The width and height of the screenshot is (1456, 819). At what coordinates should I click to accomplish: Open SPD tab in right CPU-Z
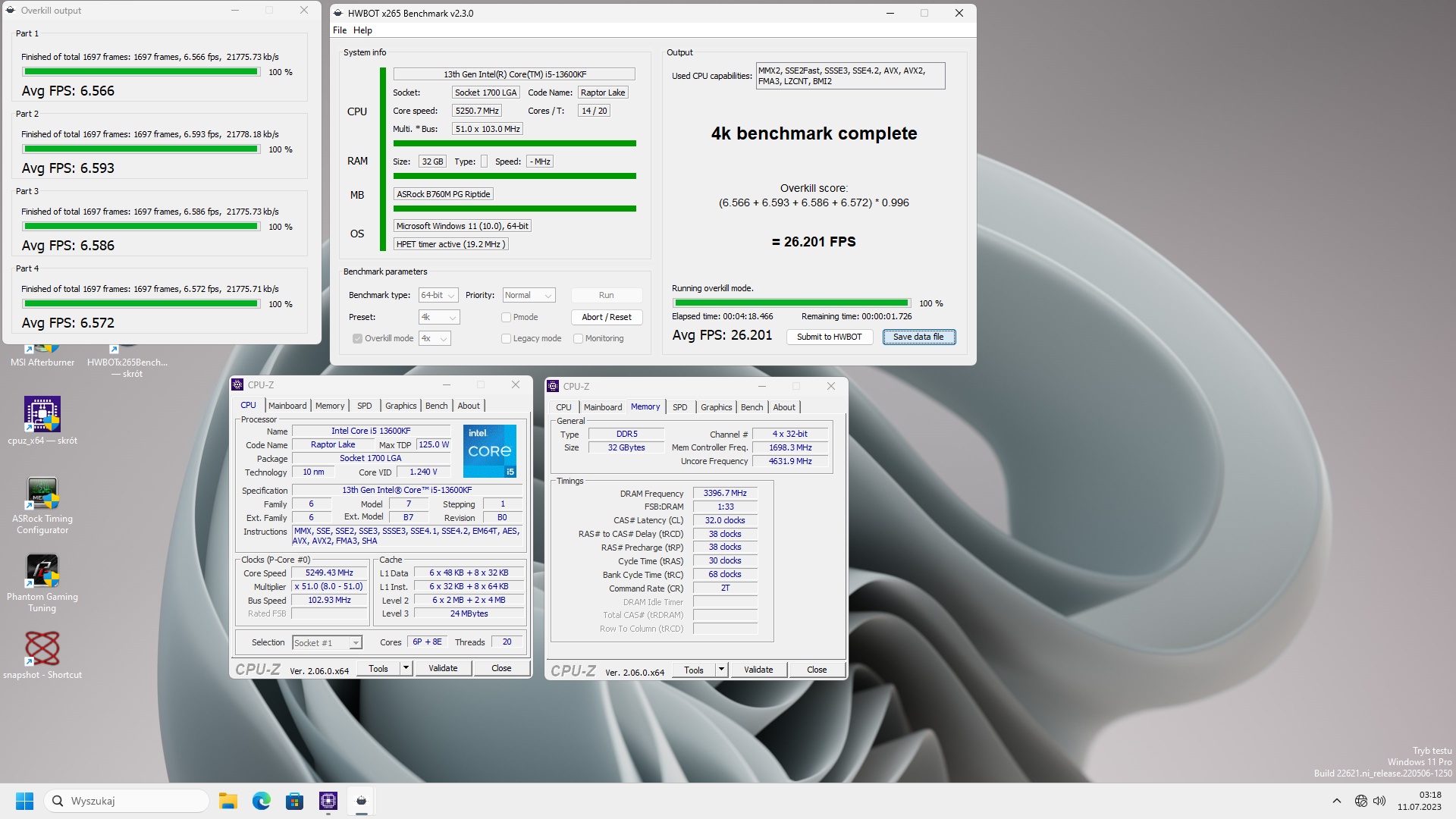coord(680,407)
